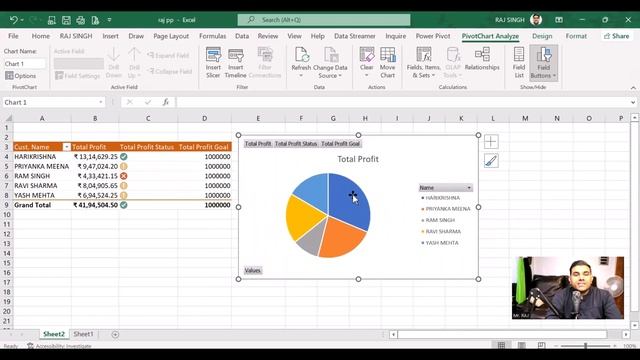Expand the formula bar

633,102
